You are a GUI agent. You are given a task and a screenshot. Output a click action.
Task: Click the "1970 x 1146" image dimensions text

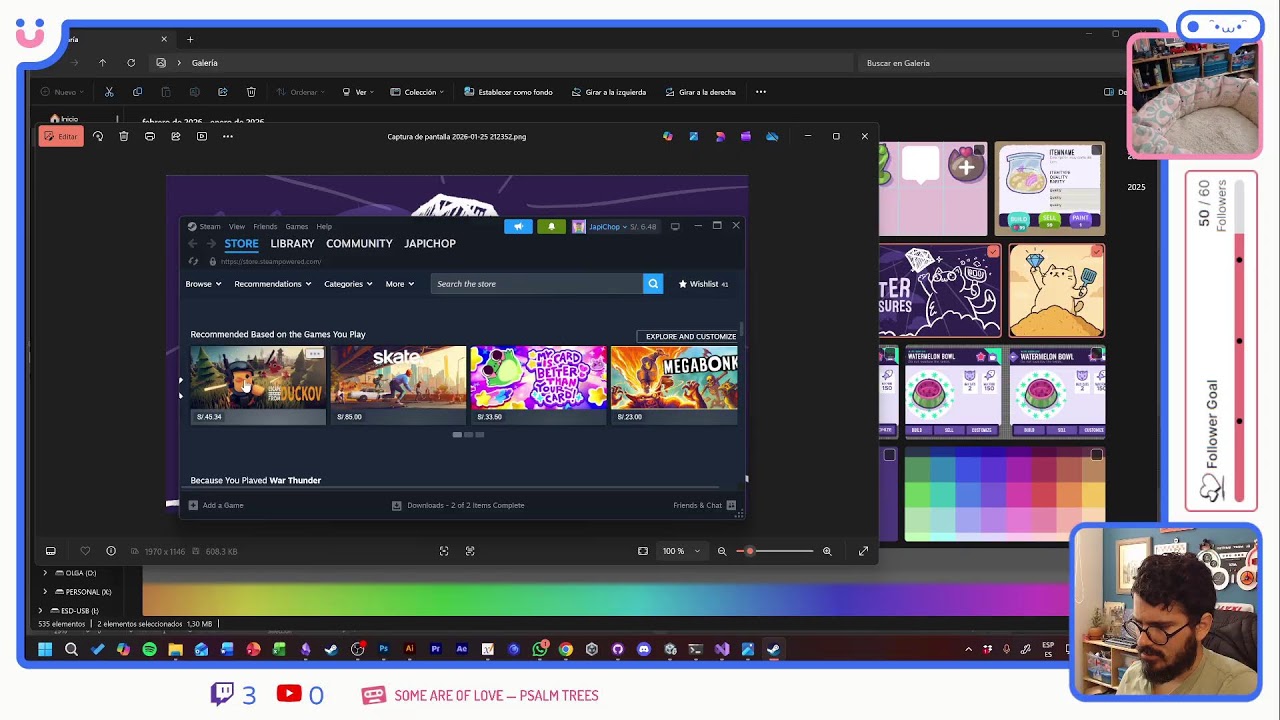point(165,551)
